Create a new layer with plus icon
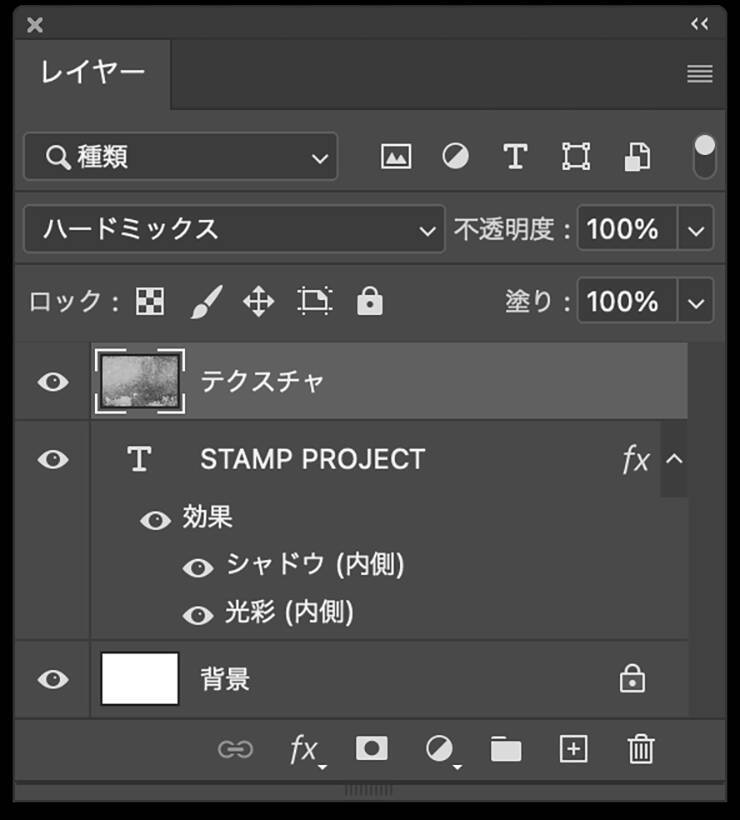Image resolution: width=740 pixels, height=820 pixels. pyautogui.click(x=573, y=748)
